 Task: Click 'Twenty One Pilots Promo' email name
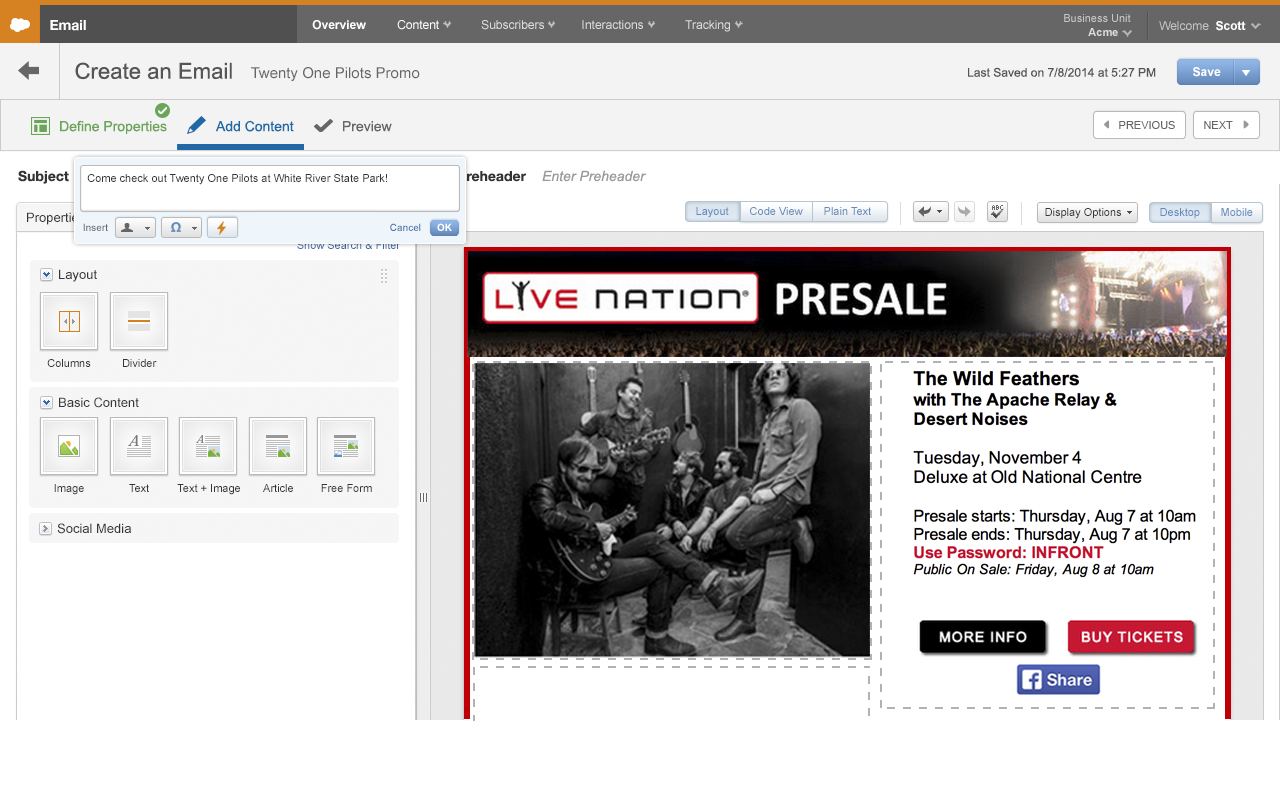[335, 73]
